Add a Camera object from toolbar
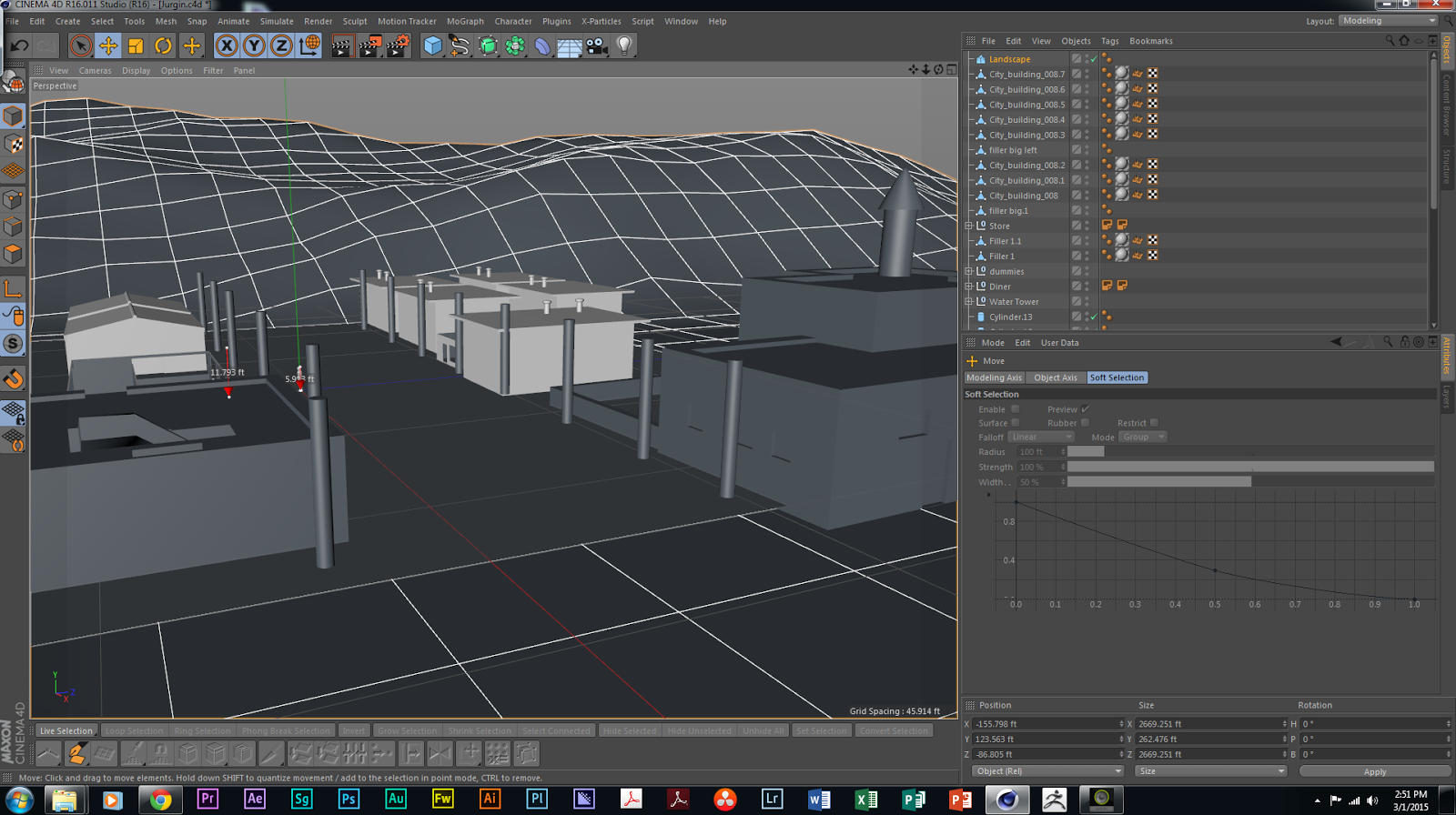1456x815 pixels. coord(597,45)
